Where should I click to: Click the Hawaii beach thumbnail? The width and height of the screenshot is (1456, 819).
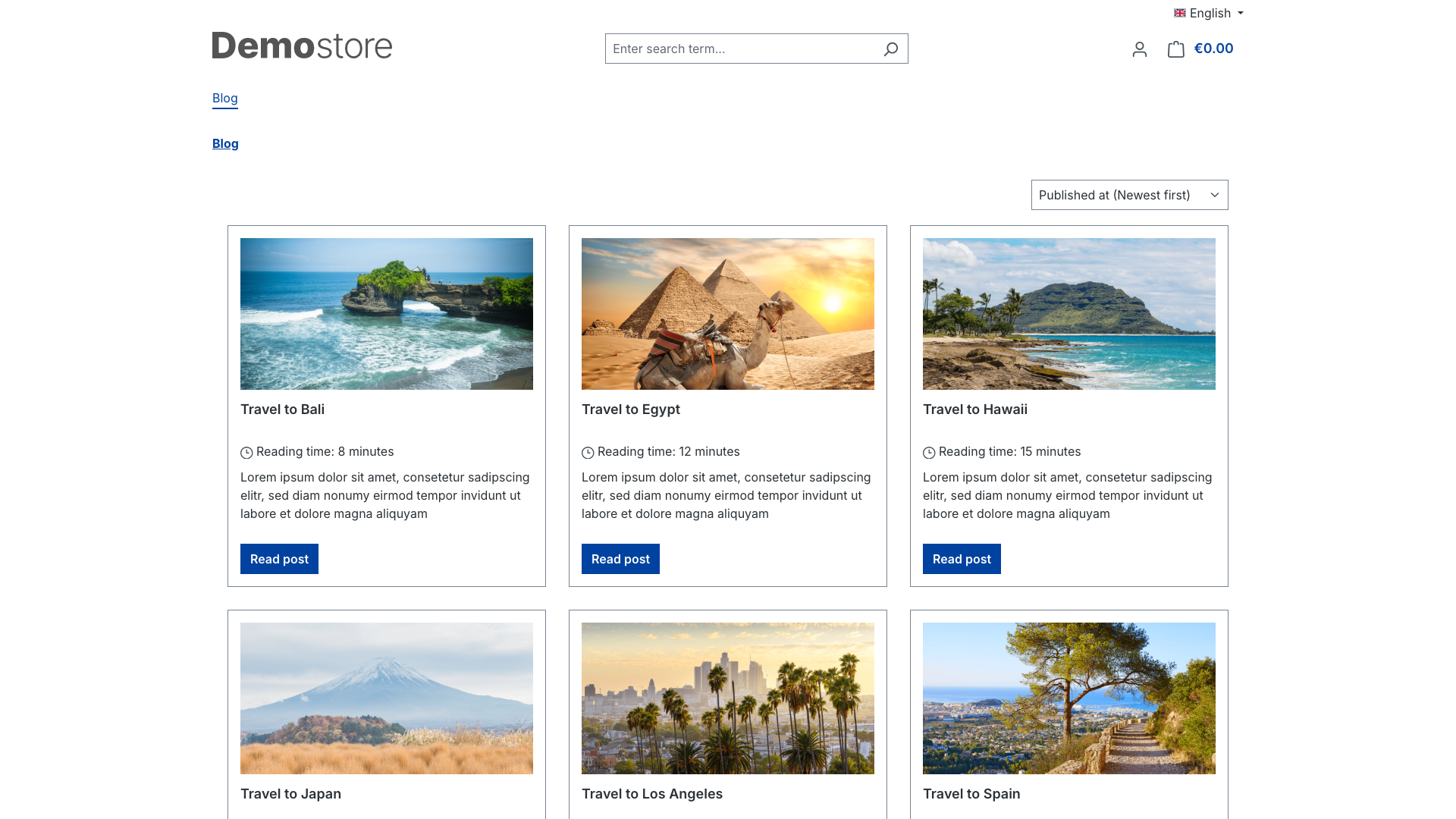tap(1069, 314)
